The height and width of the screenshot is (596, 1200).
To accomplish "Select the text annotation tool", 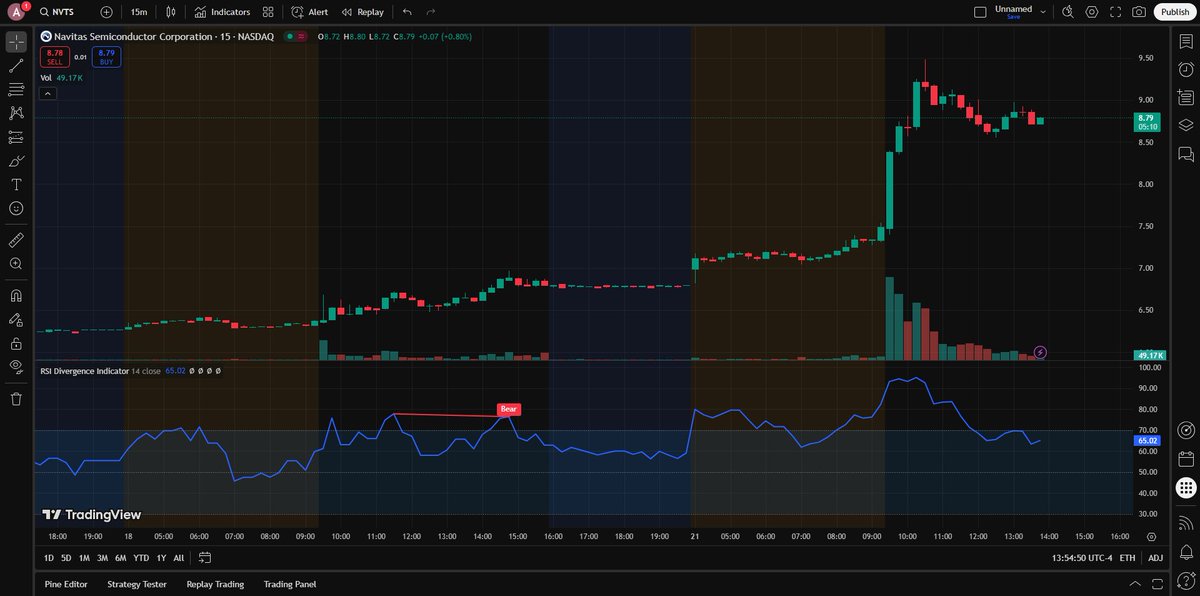I will point(16,185).
